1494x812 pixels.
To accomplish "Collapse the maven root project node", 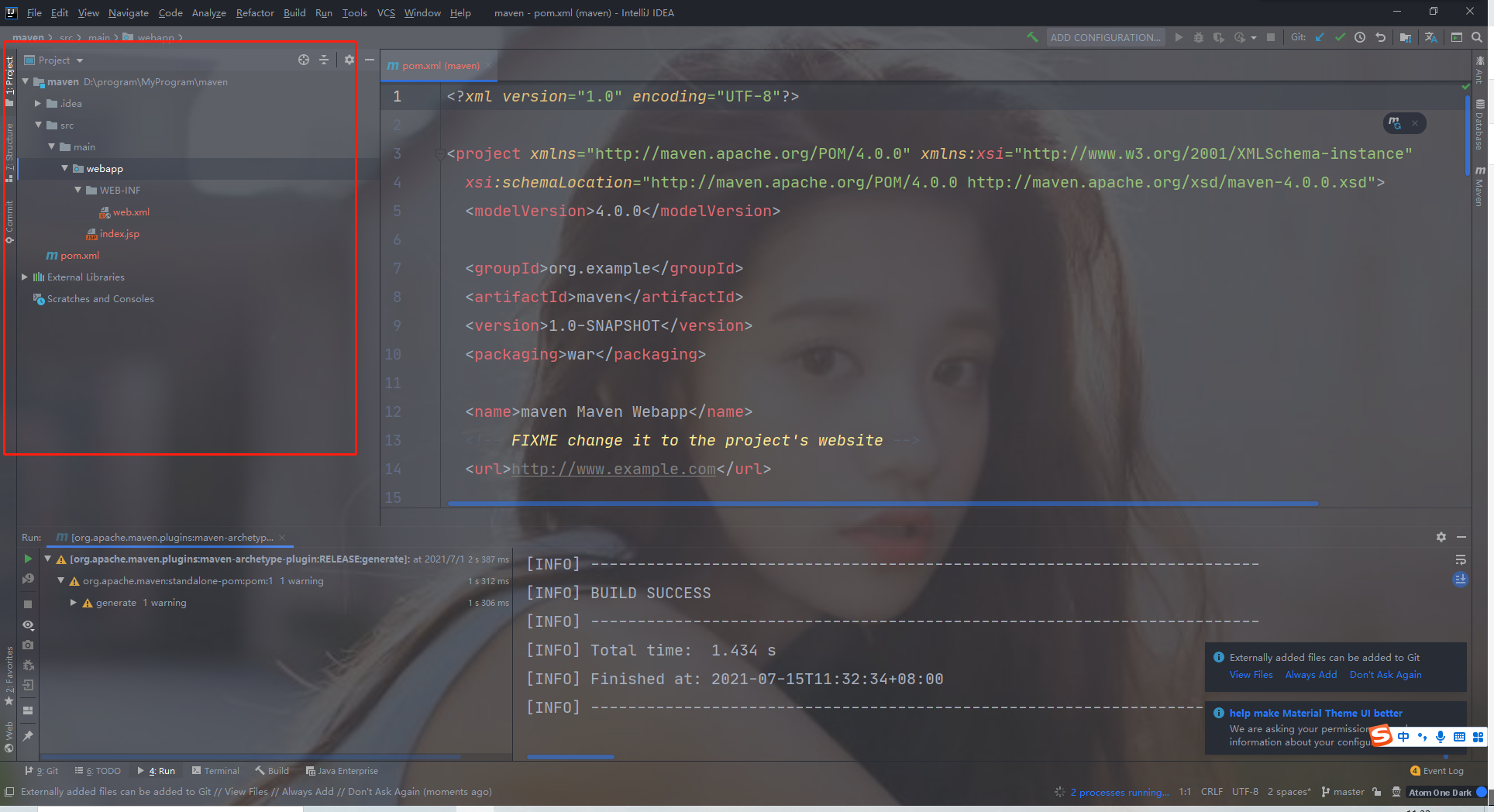I will pos(25,81).
